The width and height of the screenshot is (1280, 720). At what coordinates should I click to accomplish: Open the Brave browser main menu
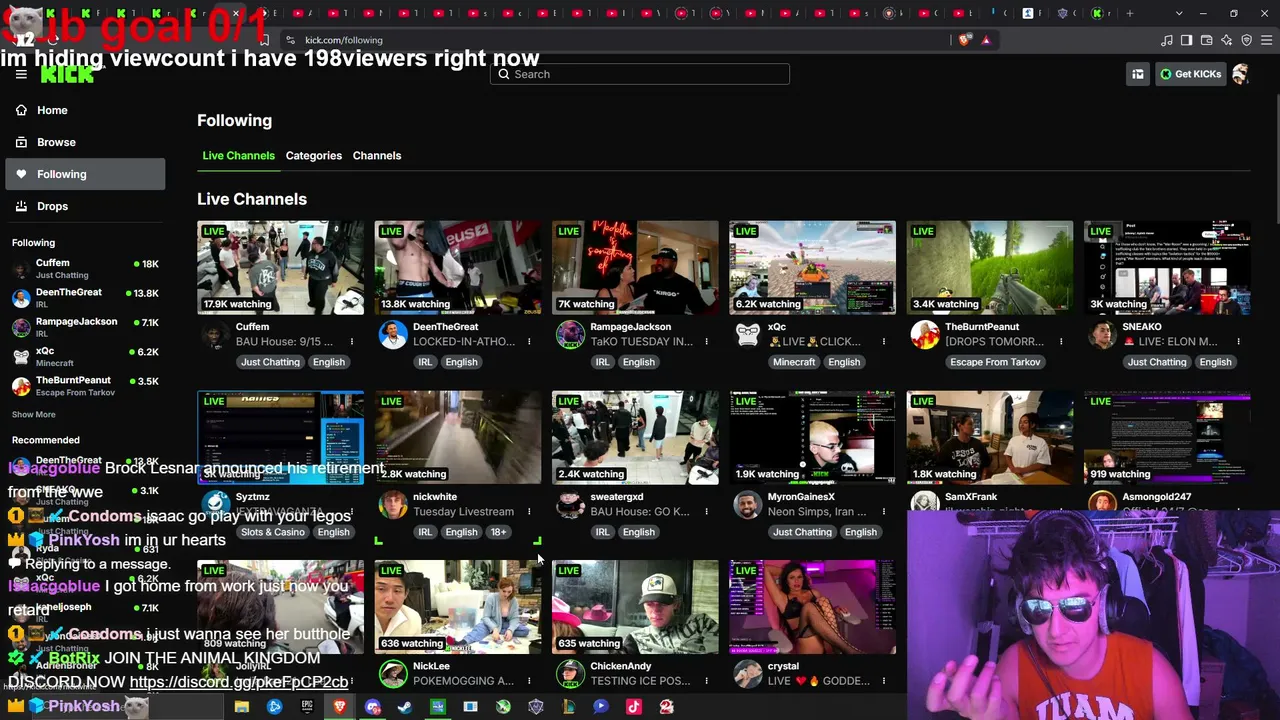coord(1267,40)
